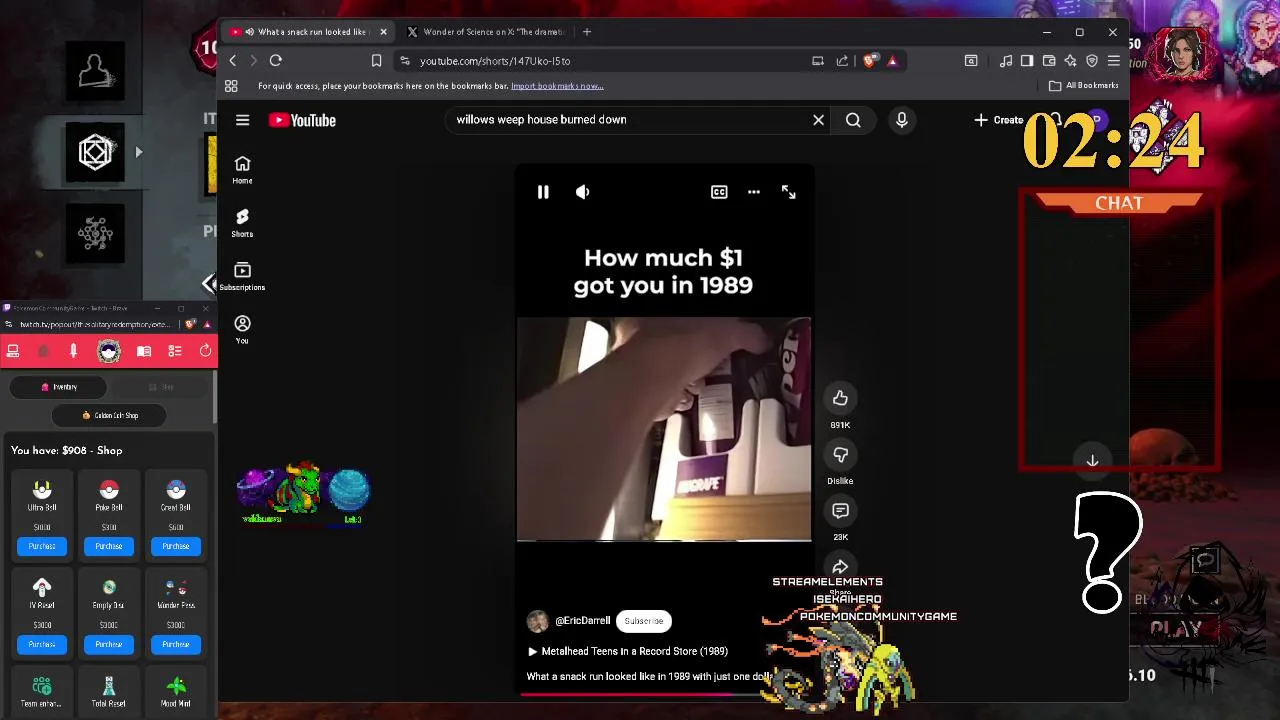Switch to the Inventory tab in the Pokemon panel
The image size is (1280, 720).
(x=59, y=387)
